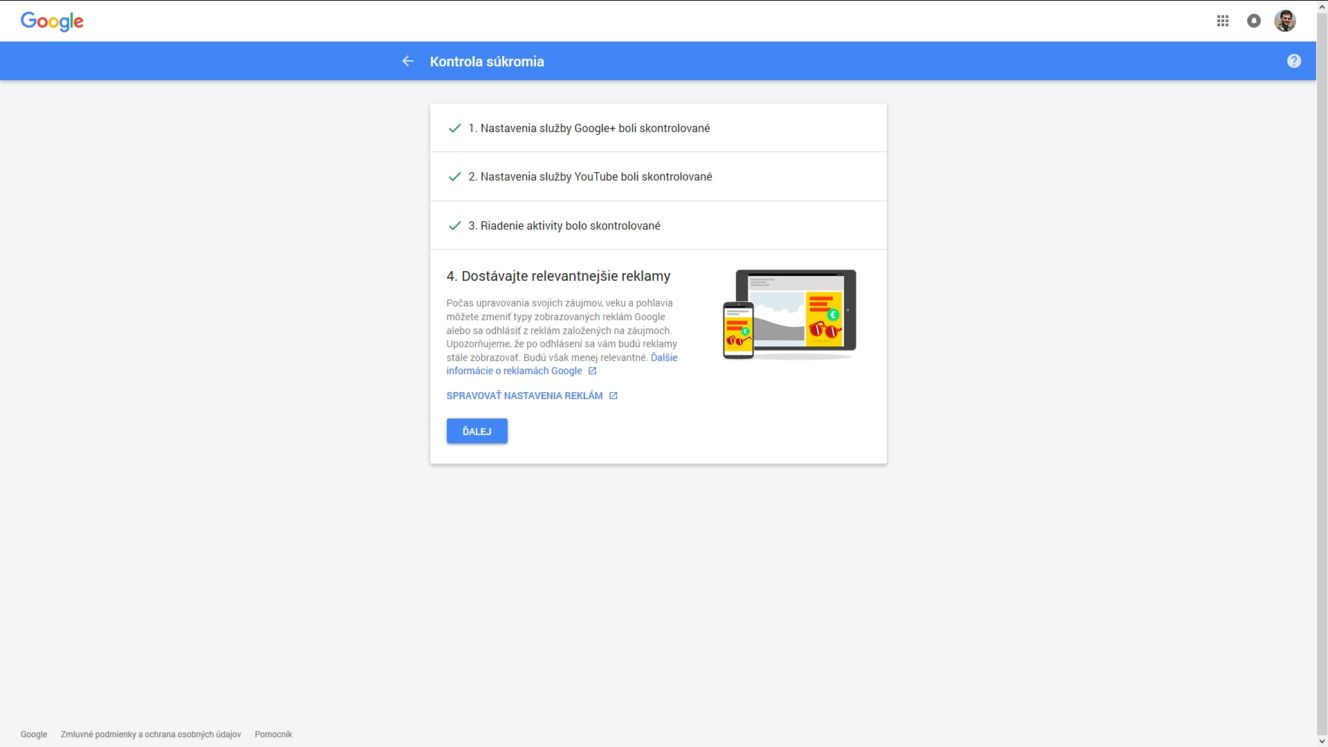Click the Google footer link
1328x747 pixels.
(x=34, y=734)
